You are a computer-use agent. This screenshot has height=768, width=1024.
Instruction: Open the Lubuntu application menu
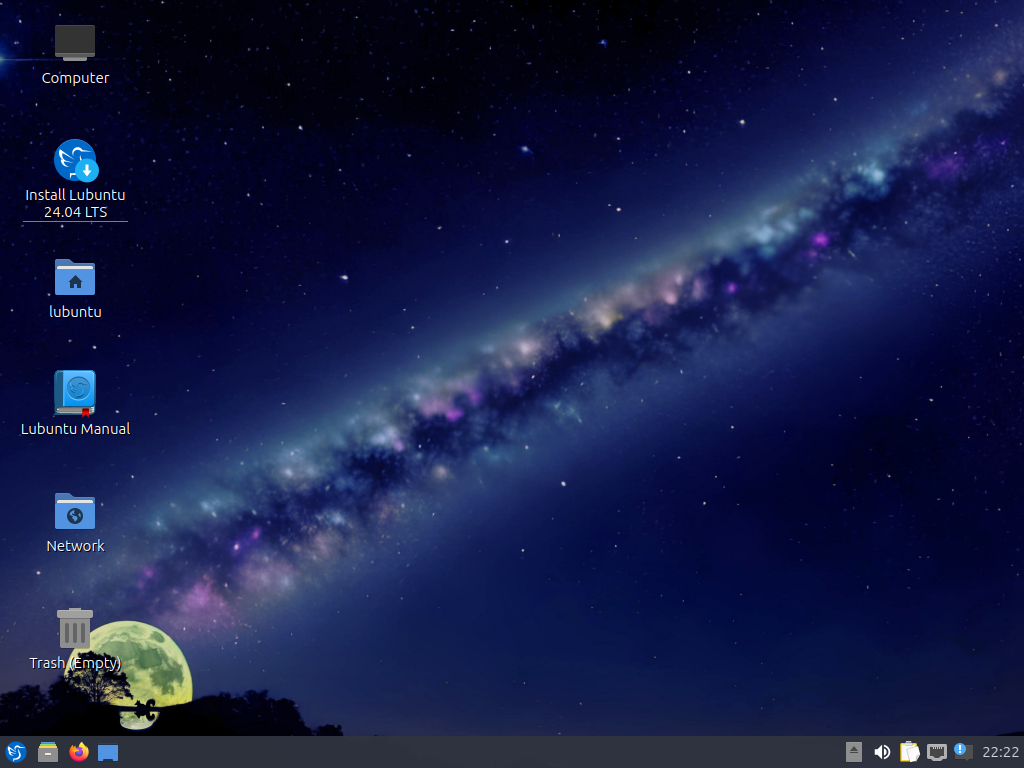[15, 752]
